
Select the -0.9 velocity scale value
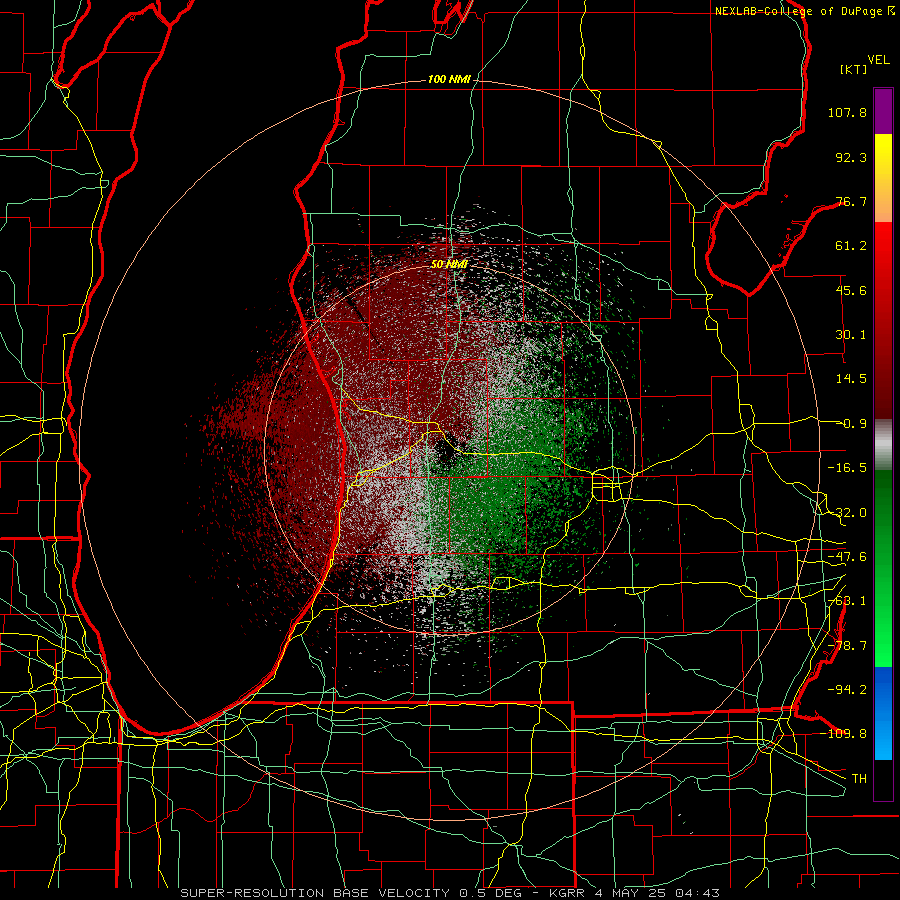click(x=851, y=424)
